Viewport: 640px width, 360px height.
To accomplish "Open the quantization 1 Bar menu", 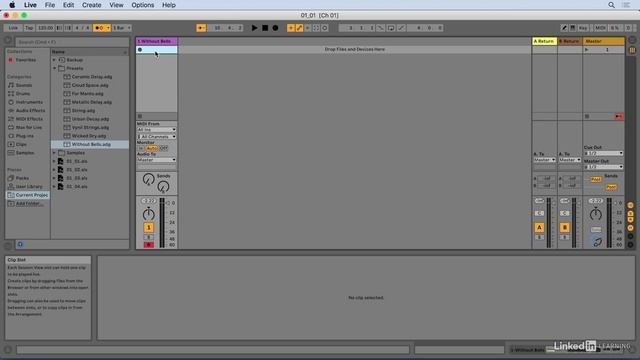I will (122, 28).
